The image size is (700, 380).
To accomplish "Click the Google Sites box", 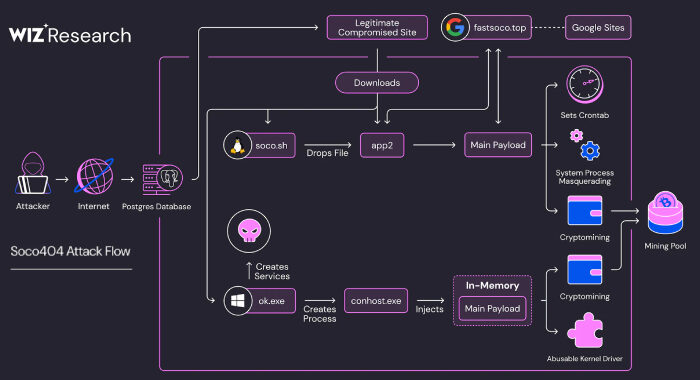I will click(598, 28).
